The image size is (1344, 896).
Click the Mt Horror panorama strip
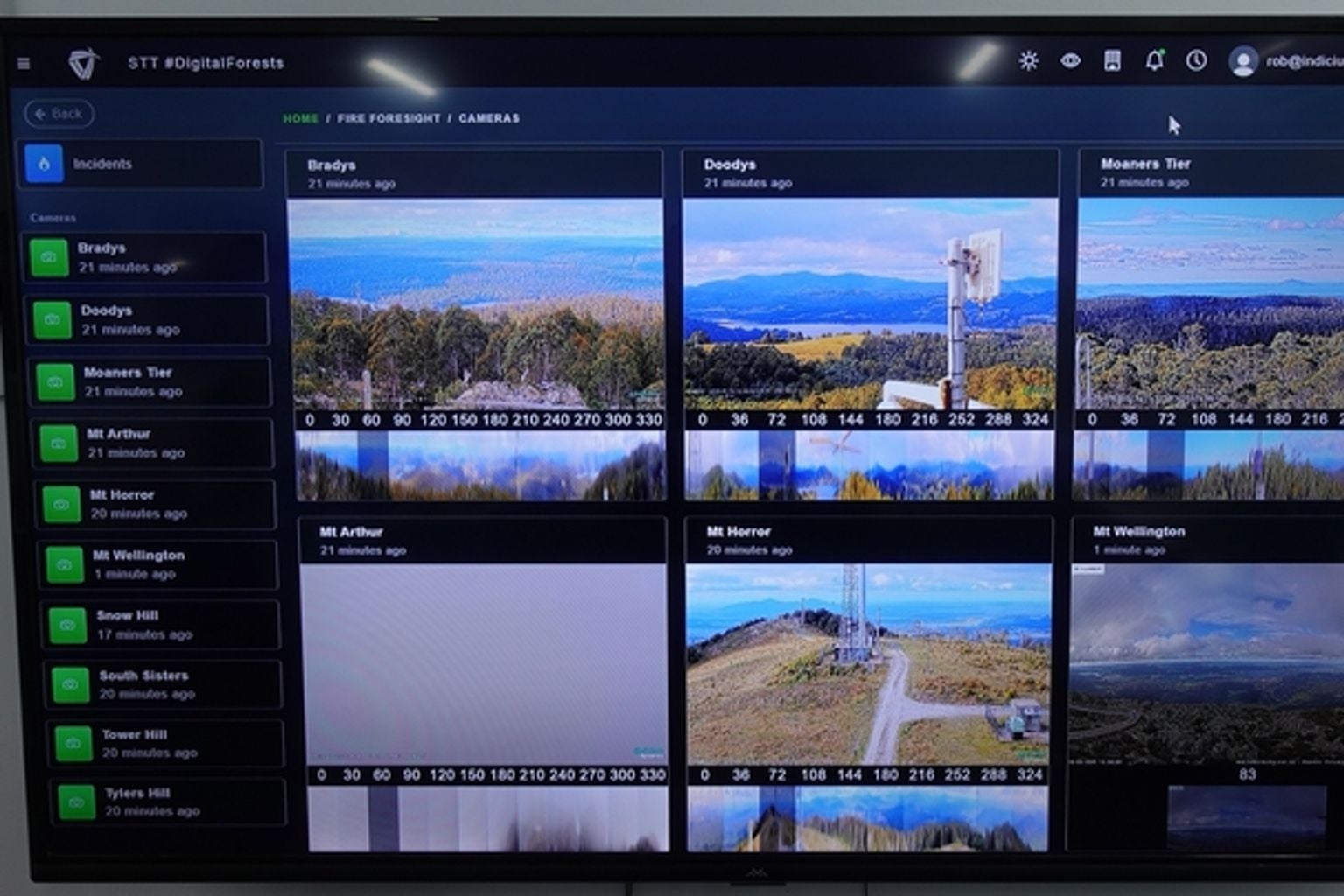[x=867, y=819]
